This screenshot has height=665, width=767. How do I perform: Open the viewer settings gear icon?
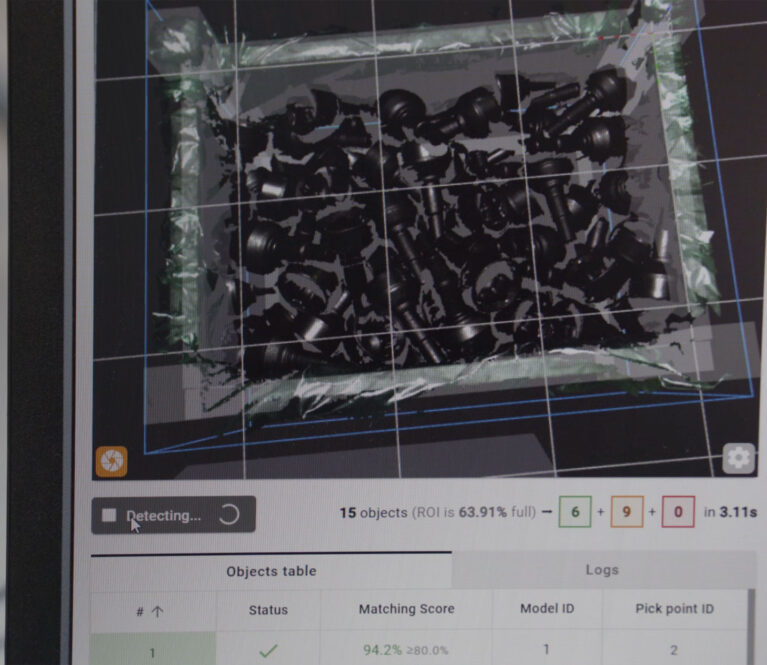click(739, 458)
